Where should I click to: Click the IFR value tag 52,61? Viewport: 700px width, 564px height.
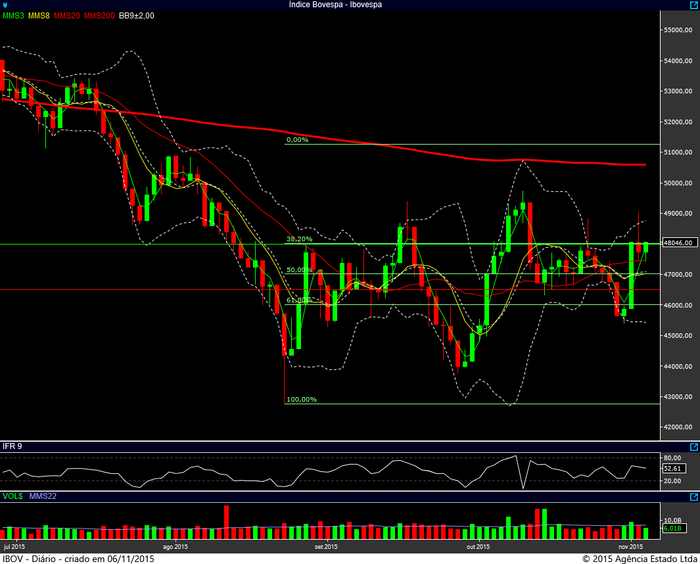672,468
